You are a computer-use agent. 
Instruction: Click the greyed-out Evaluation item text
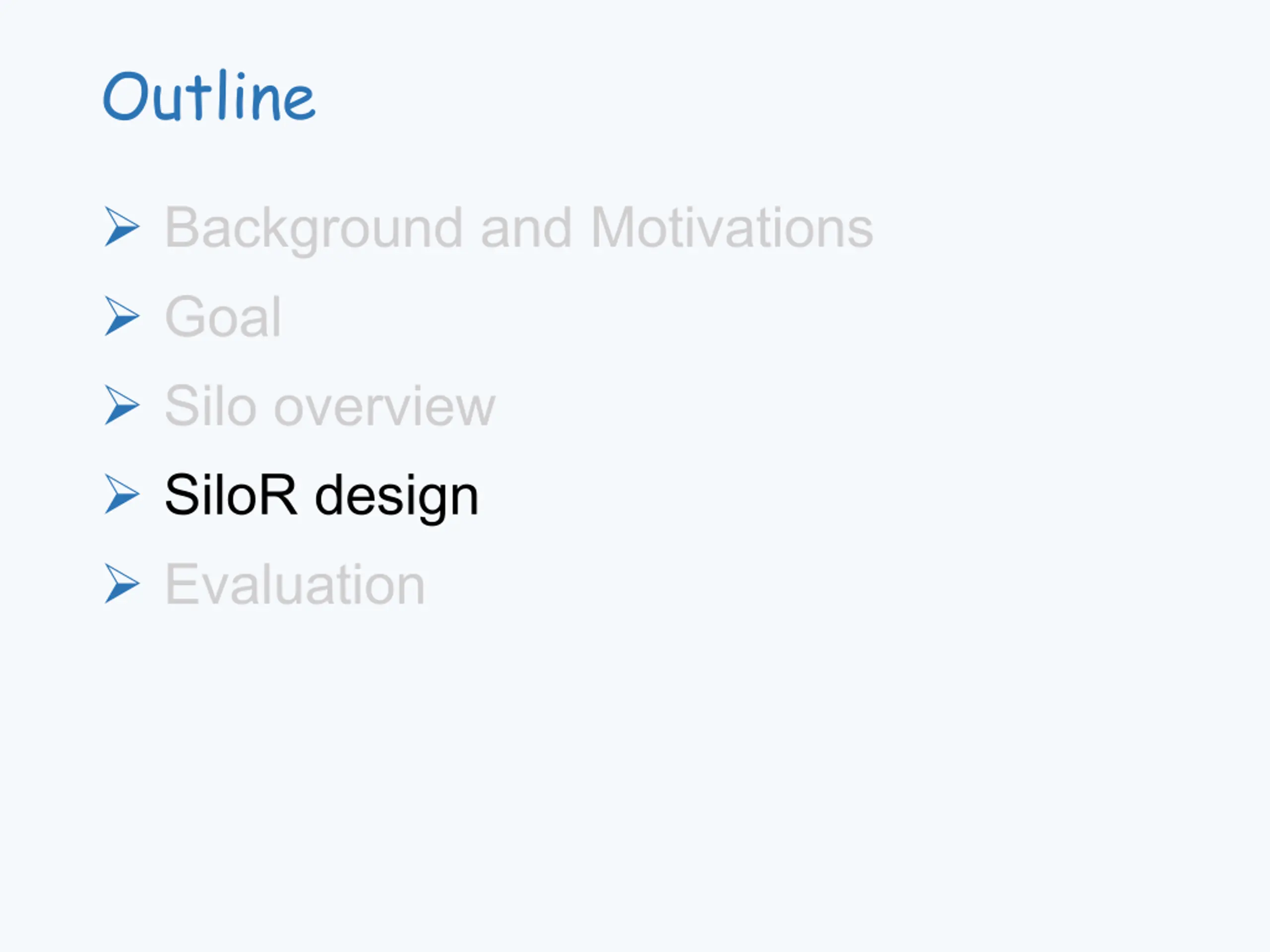click(295, 584)
